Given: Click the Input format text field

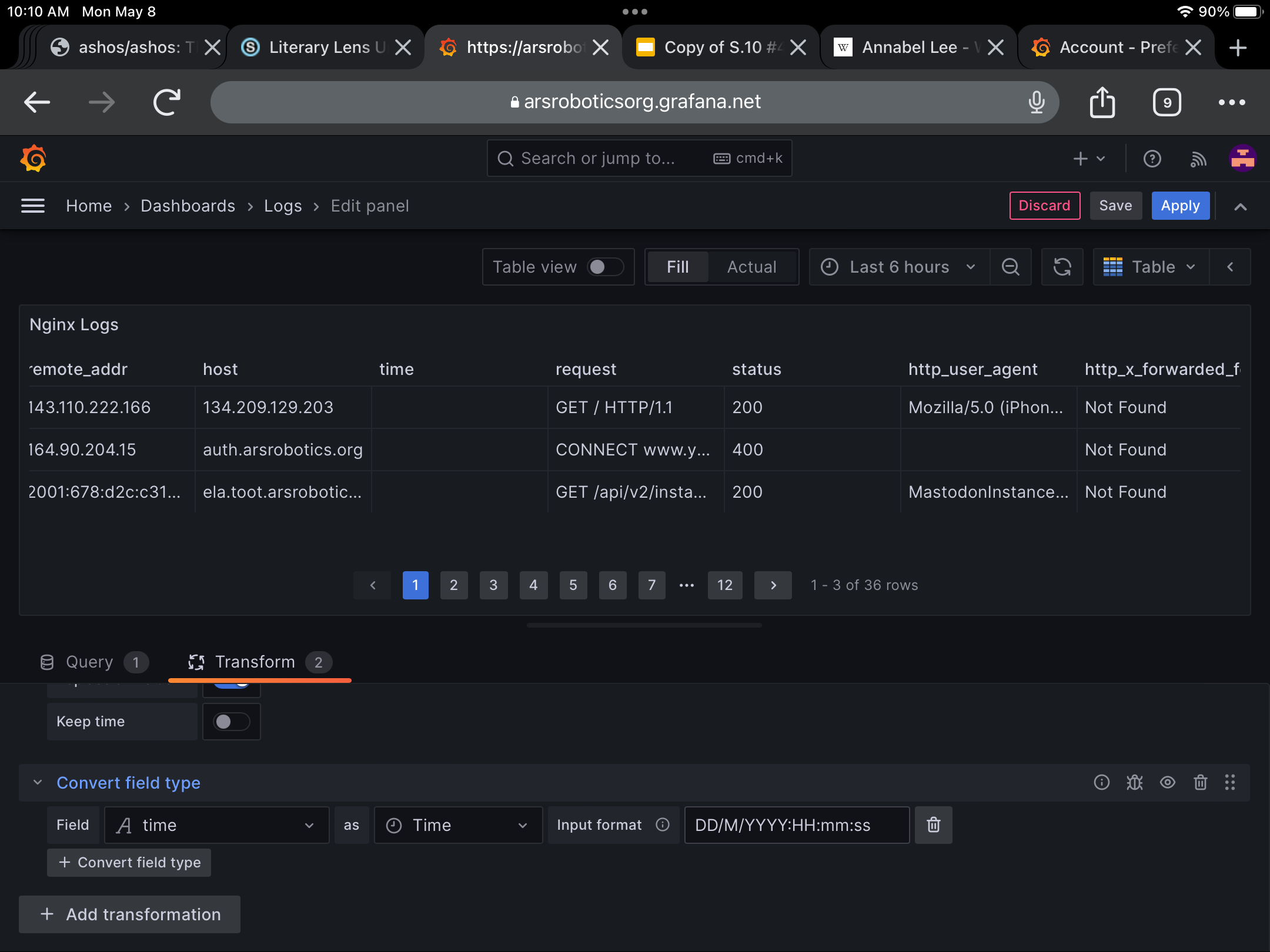Looking at the screenshot, I should (x=796, y=825).
